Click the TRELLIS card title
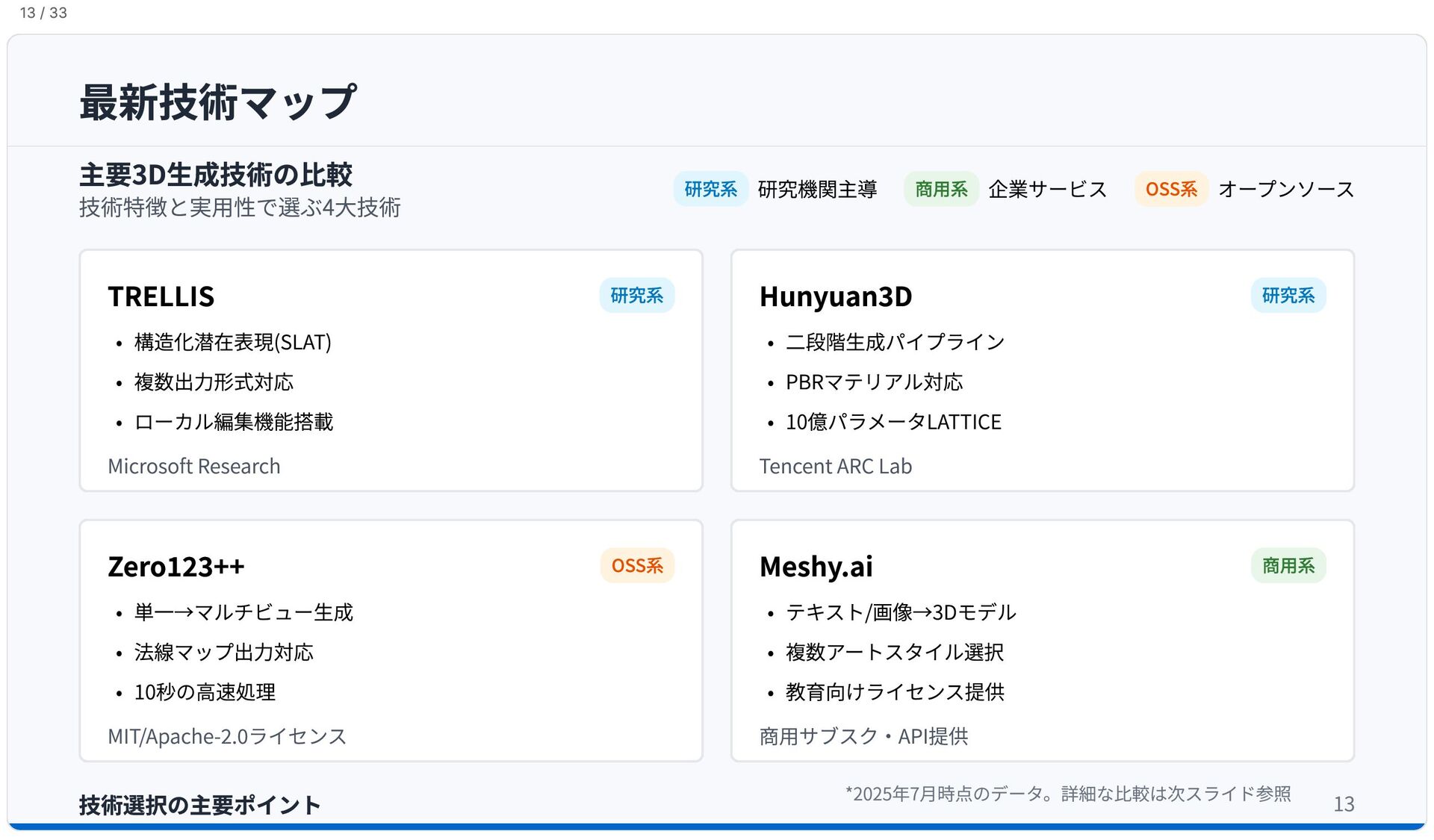 coord(161,296)
